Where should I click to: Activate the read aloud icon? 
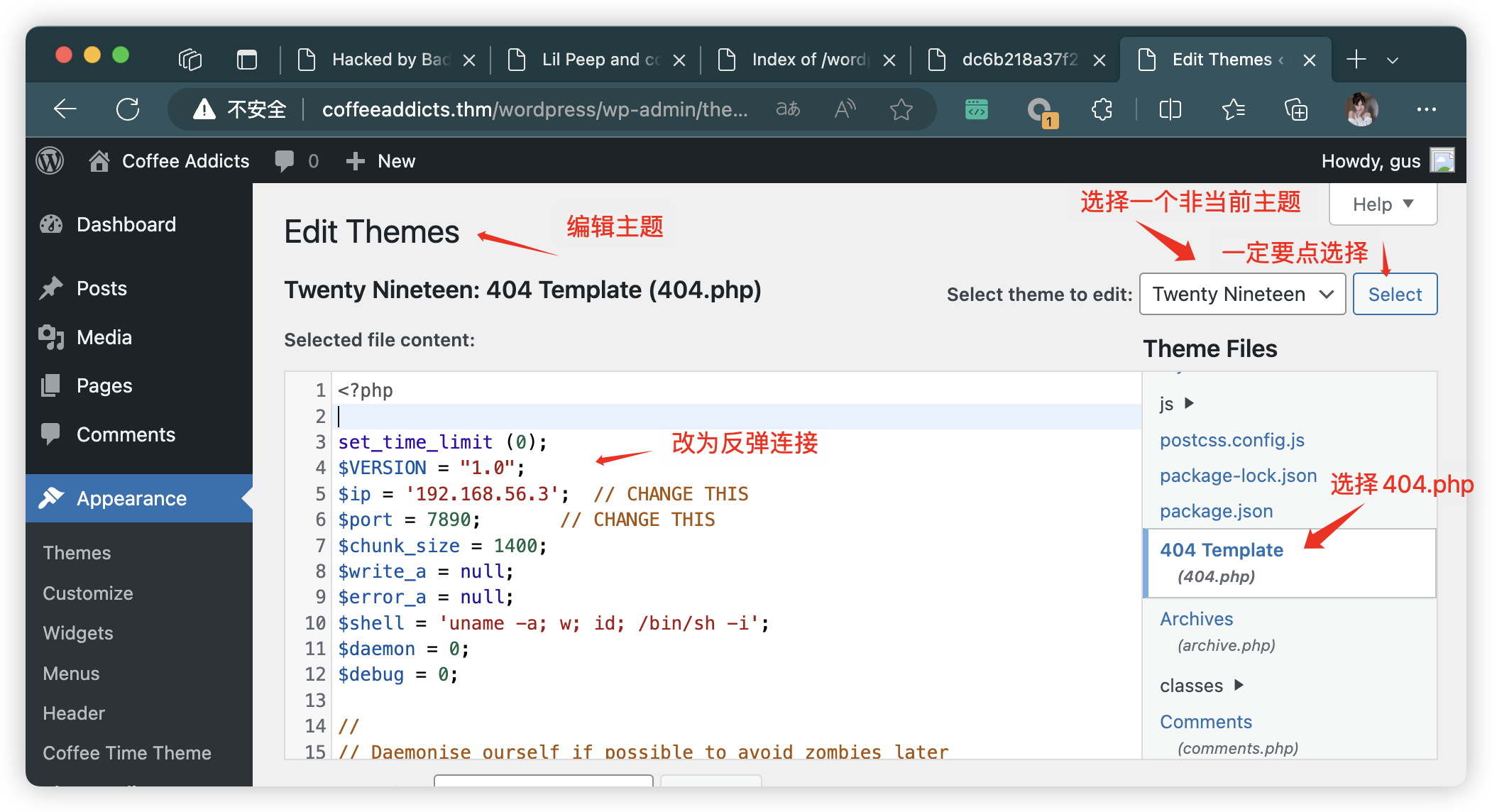click(845, 109)
